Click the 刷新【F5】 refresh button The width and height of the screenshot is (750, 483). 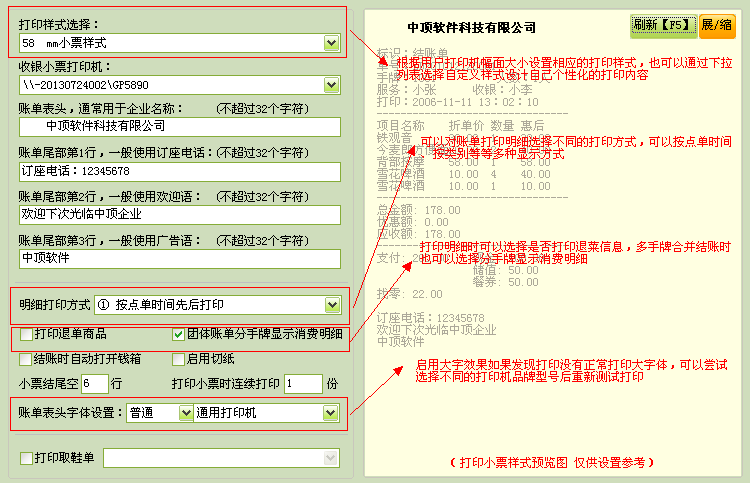[x=663, y=24]
